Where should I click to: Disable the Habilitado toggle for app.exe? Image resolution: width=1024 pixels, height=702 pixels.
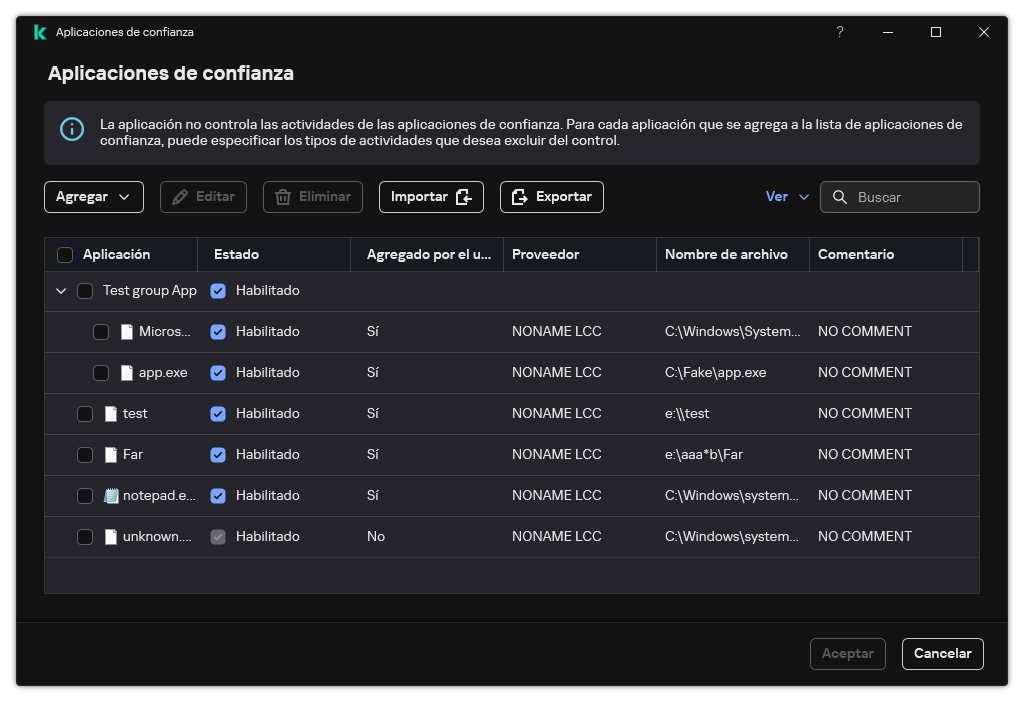click(x=218, y=372)
